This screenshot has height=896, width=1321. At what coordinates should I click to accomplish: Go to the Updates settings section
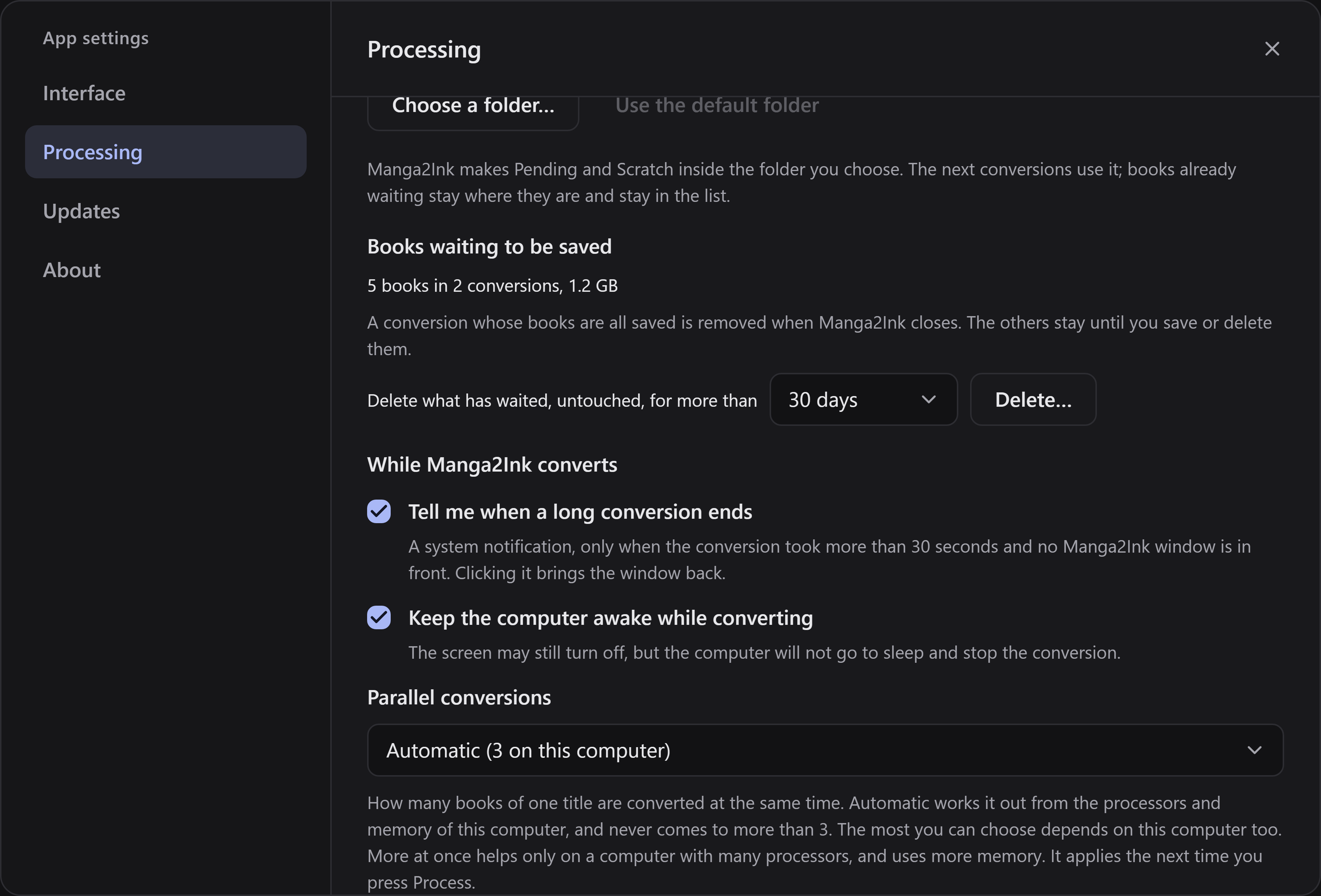click(x=165, y=211)
